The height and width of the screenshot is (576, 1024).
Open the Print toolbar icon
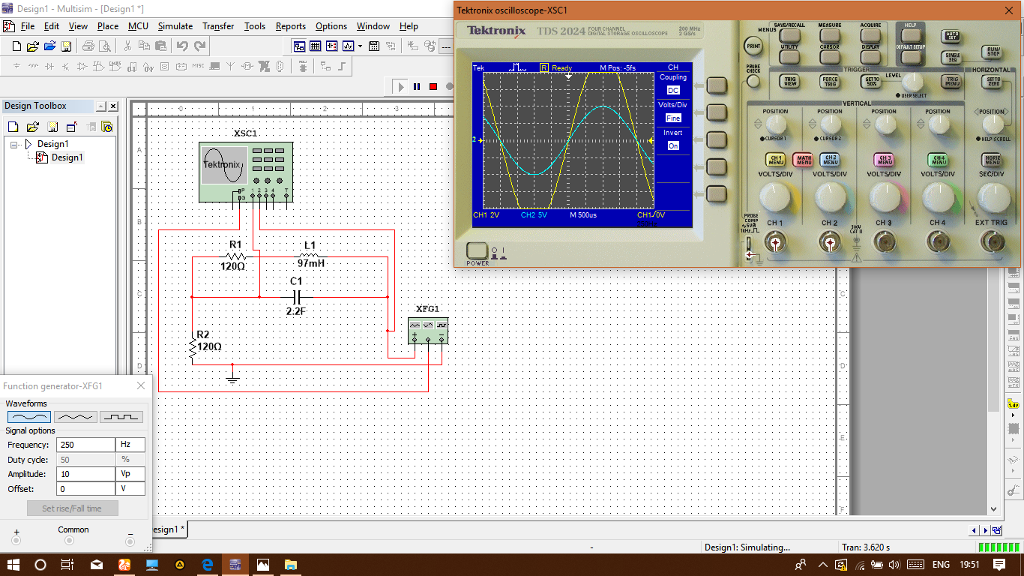click(x=88, y=47)
